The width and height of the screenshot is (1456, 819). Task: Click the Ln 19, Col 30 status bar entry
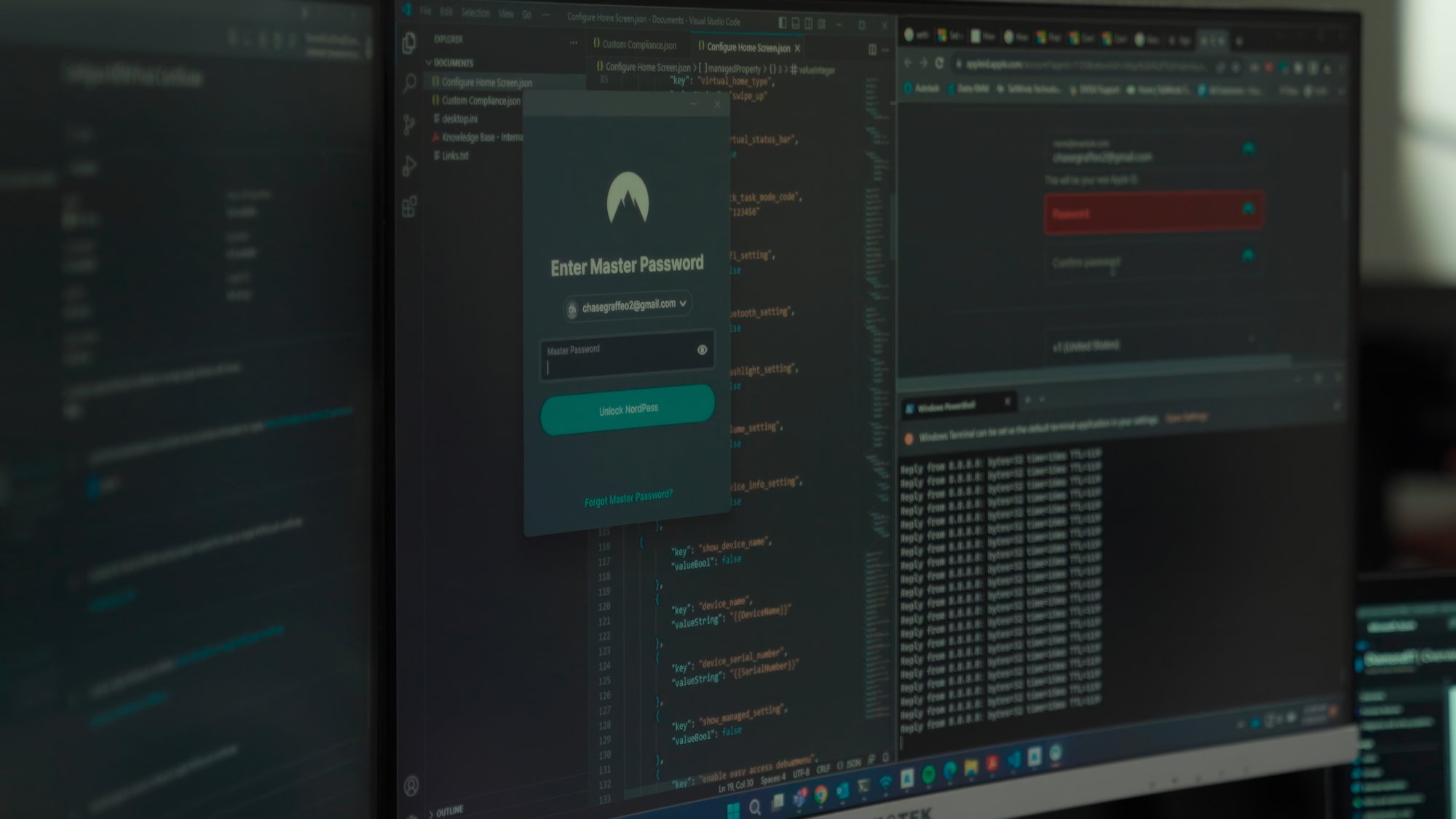click(x=735, y=786)
